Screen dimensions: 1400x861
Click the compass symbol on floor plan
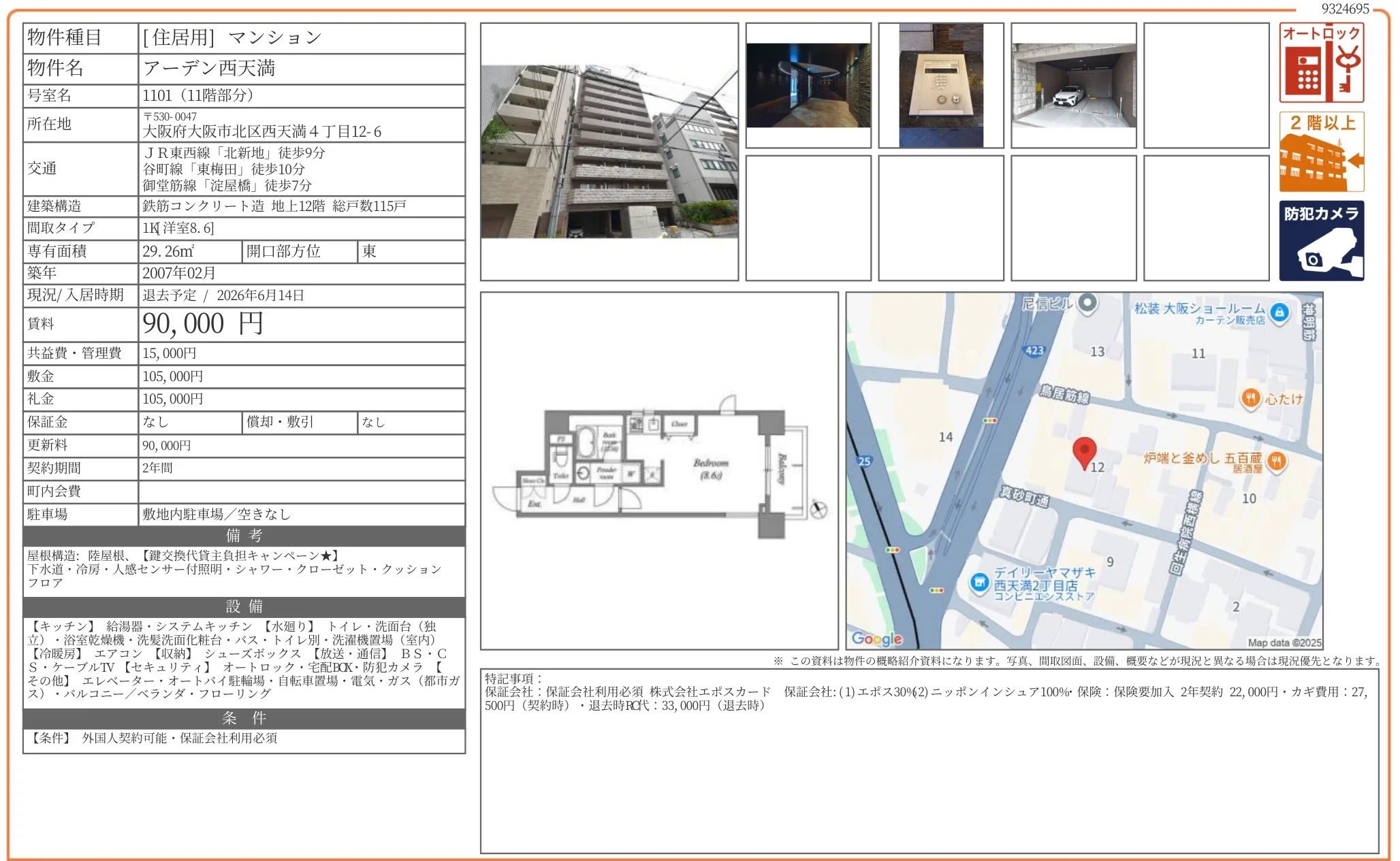(818, 509)
